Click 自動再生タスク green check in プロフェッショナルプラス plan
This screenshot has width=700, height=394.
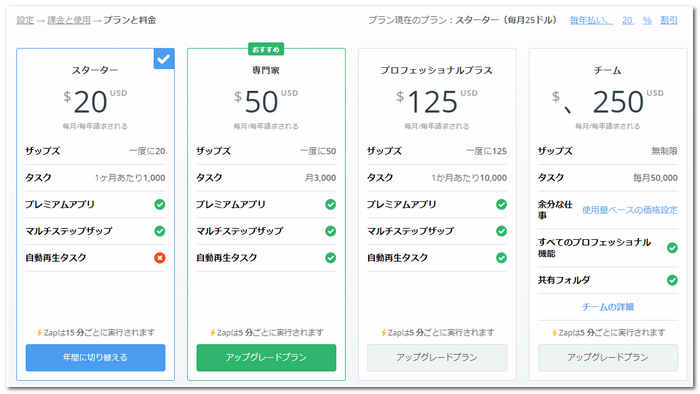coord(502,258)
